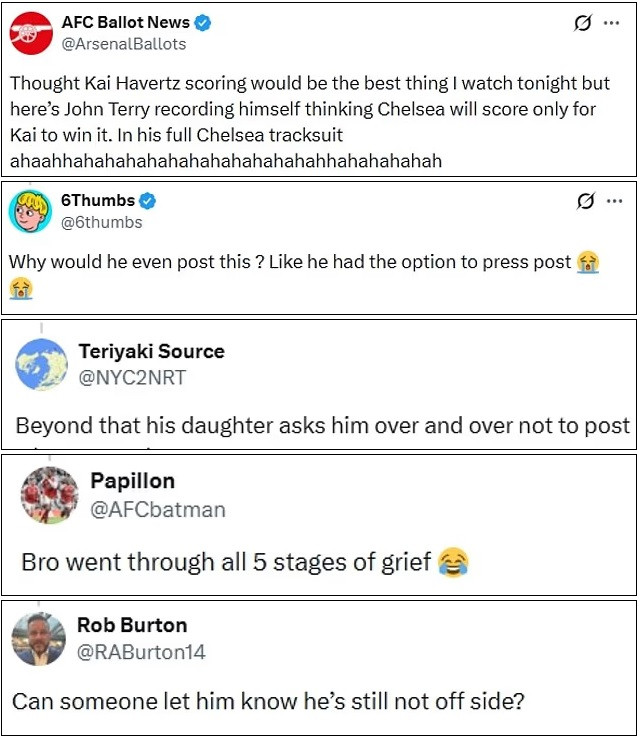Click AFC Ballot News verified badge
Screen dimensions: 640x741
[x=203, y=22]
